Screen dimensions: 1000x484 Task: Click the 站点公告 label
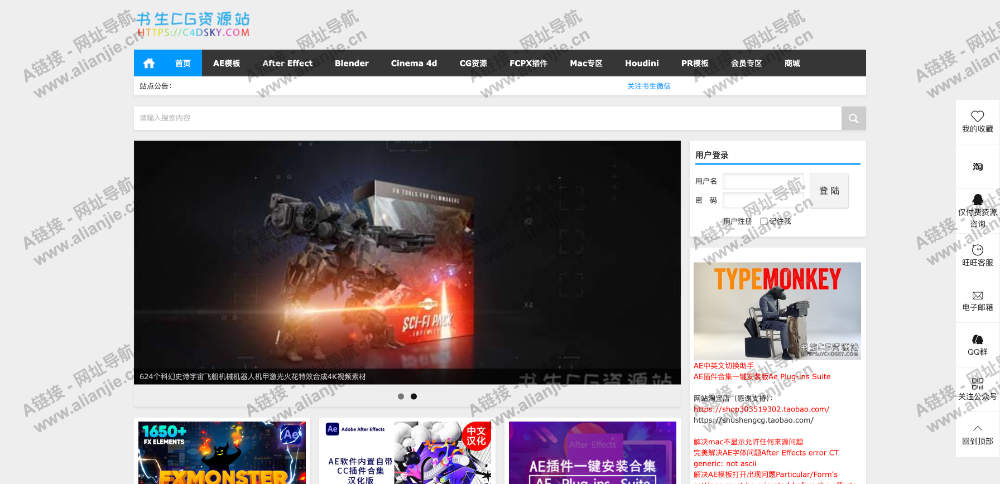click(x=156, y=86)
